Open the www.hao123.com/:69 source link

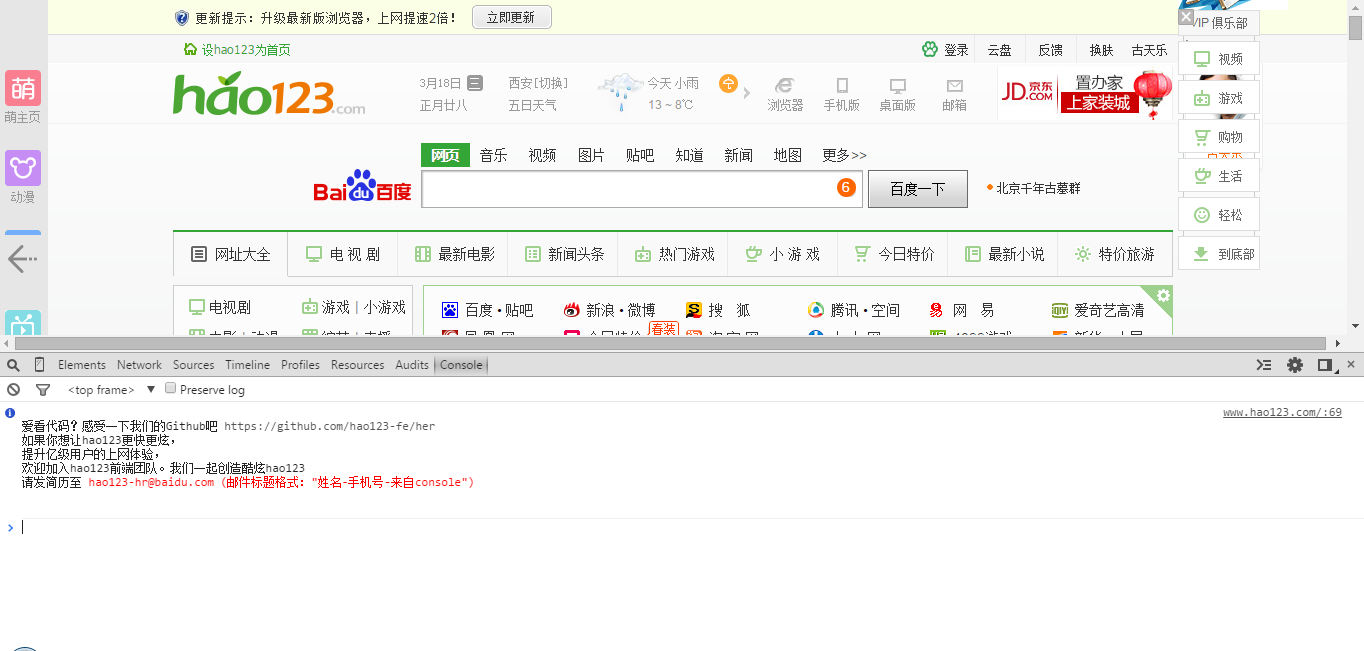1282,412
